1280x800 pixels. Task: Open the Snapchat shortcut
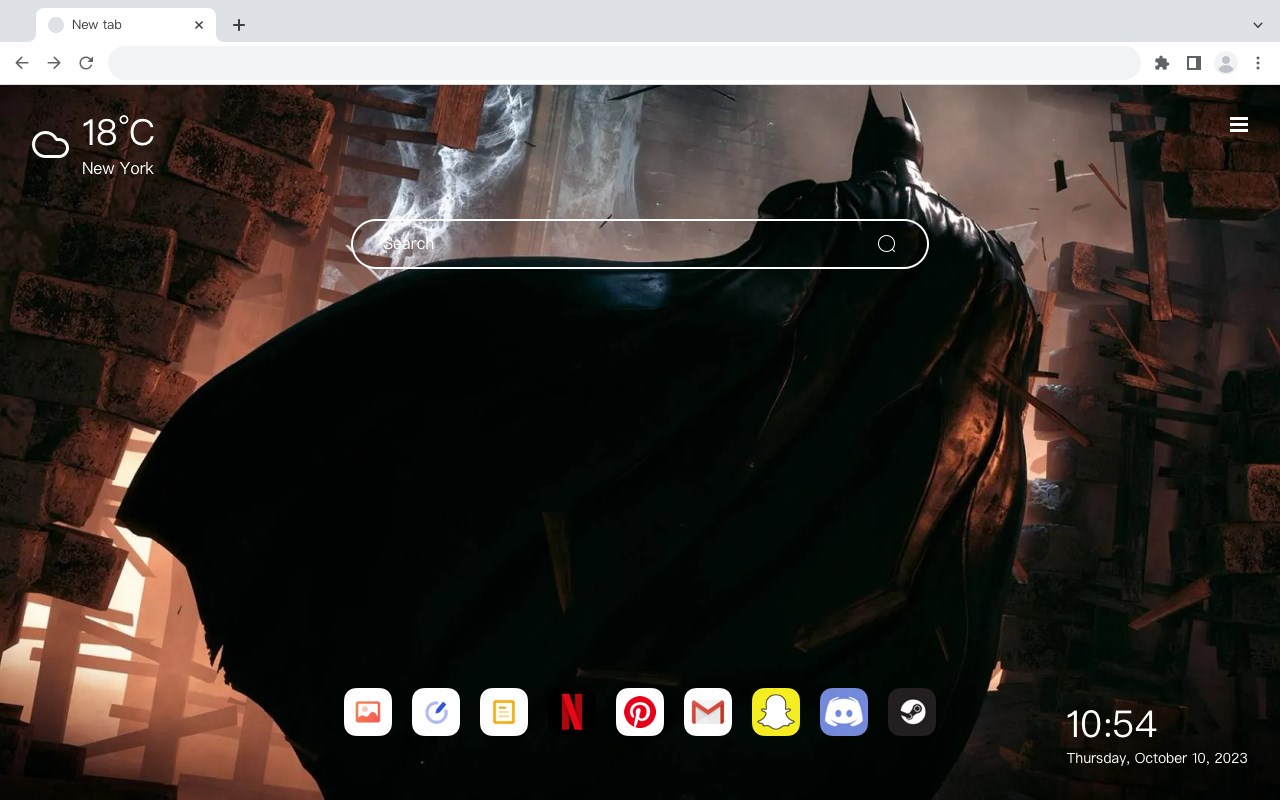tap(776, 712)
